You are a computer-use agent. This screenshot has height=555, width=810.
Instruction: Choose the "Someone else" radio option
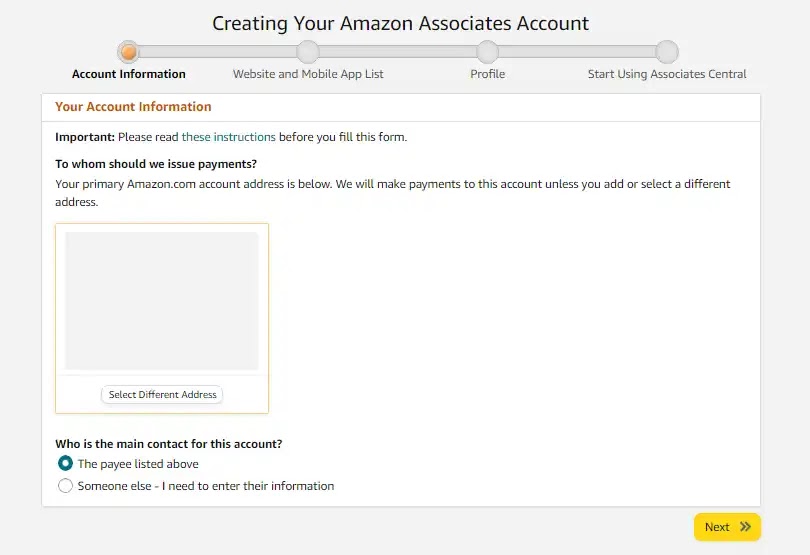pyautogui.click(x=66, y=486)
